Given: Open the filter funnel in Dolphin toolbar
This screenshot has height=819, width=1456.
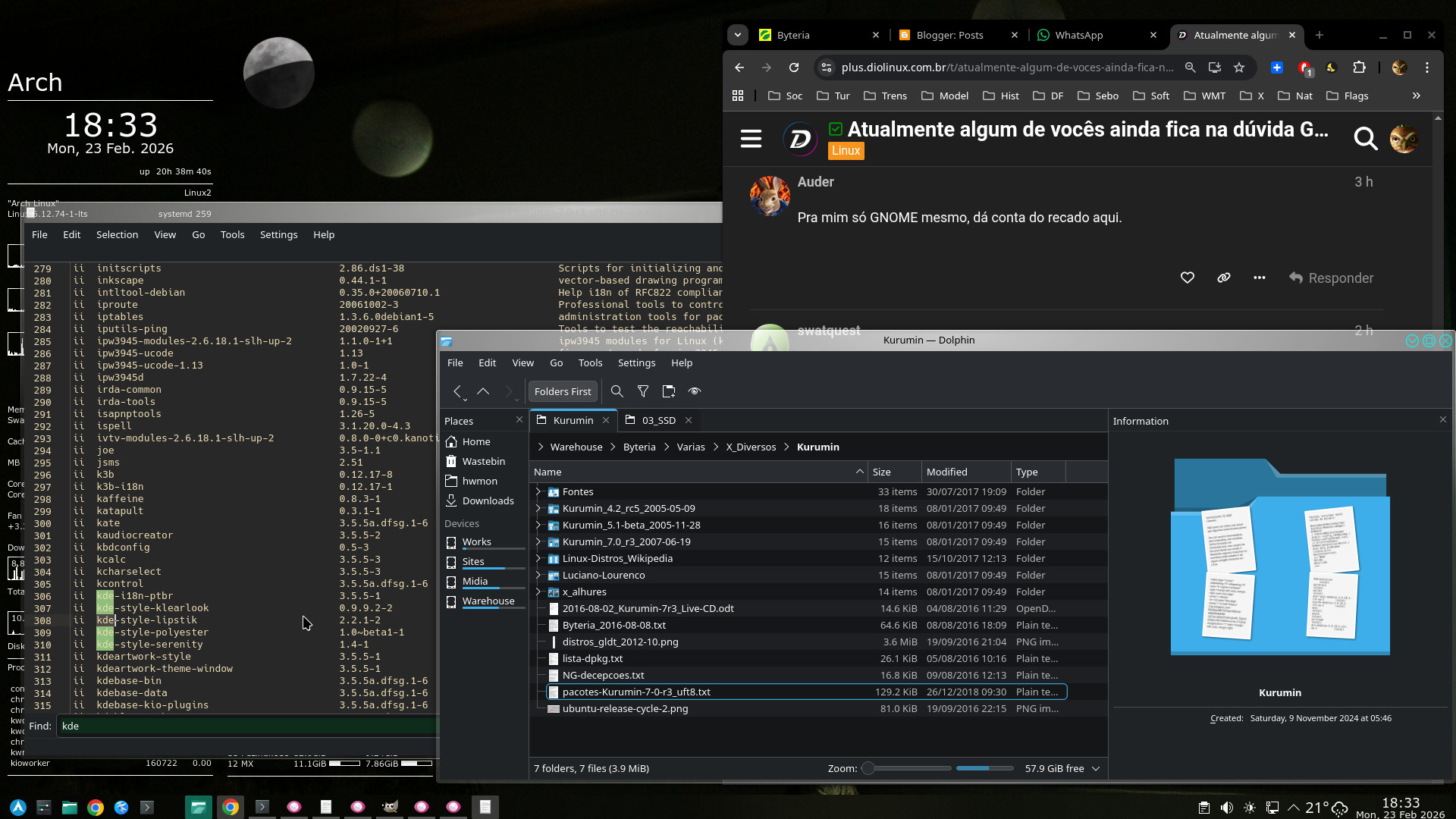Looking at the screenshot, I should 643,391.
